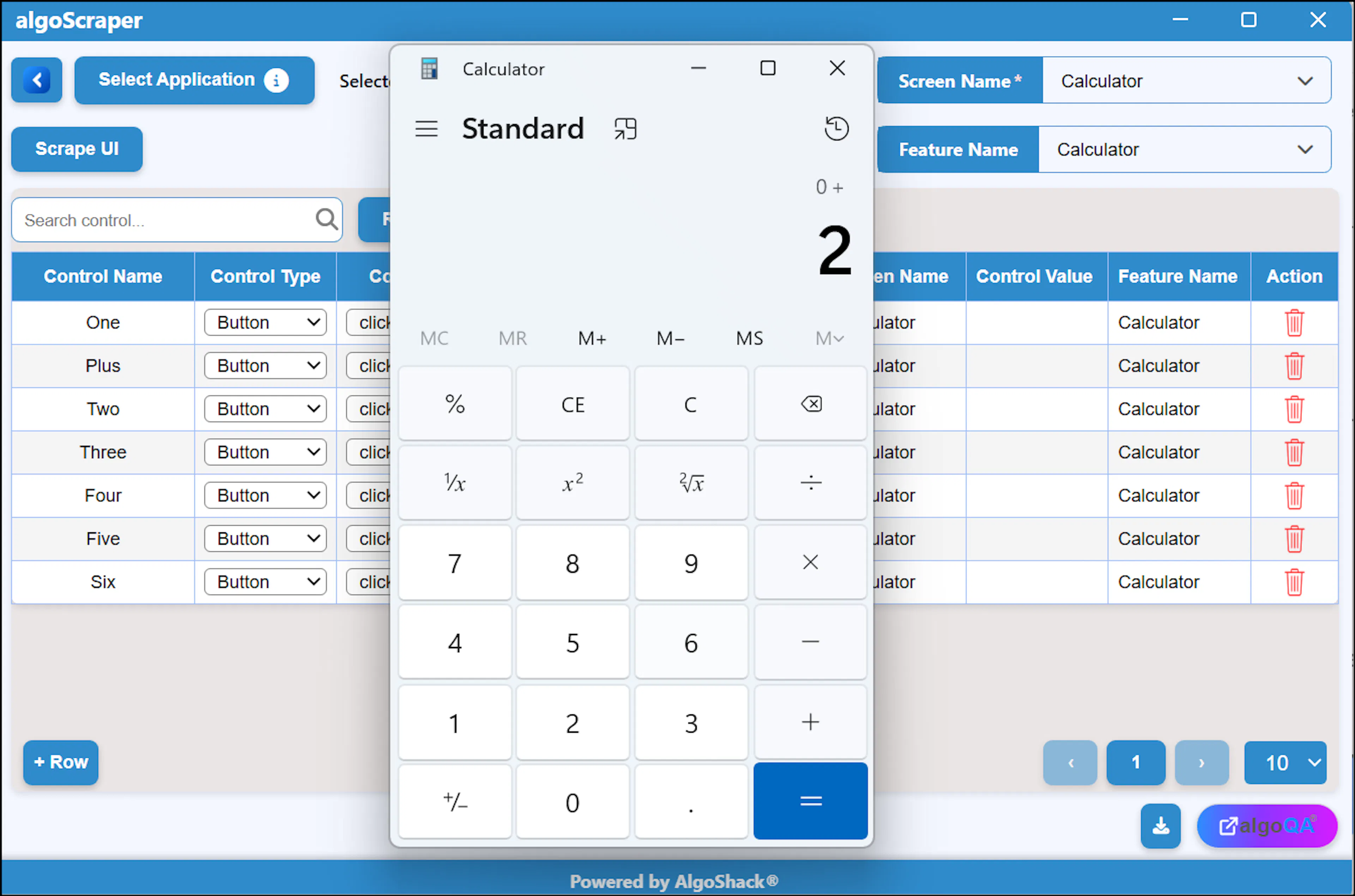Screen dimensions: 1355x896
Task: Click Calculator backspace key
Action: click(811, 404)
